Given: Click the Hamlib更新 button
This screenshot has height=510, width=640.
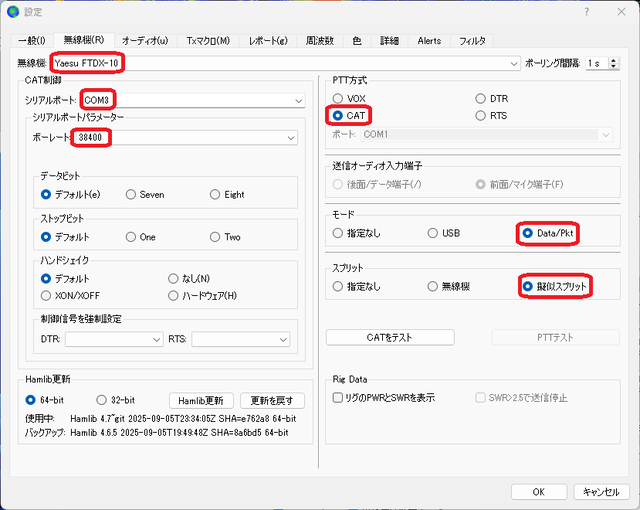Looking at the screenshot, I should pyautogui.click(x=201, y=401).
